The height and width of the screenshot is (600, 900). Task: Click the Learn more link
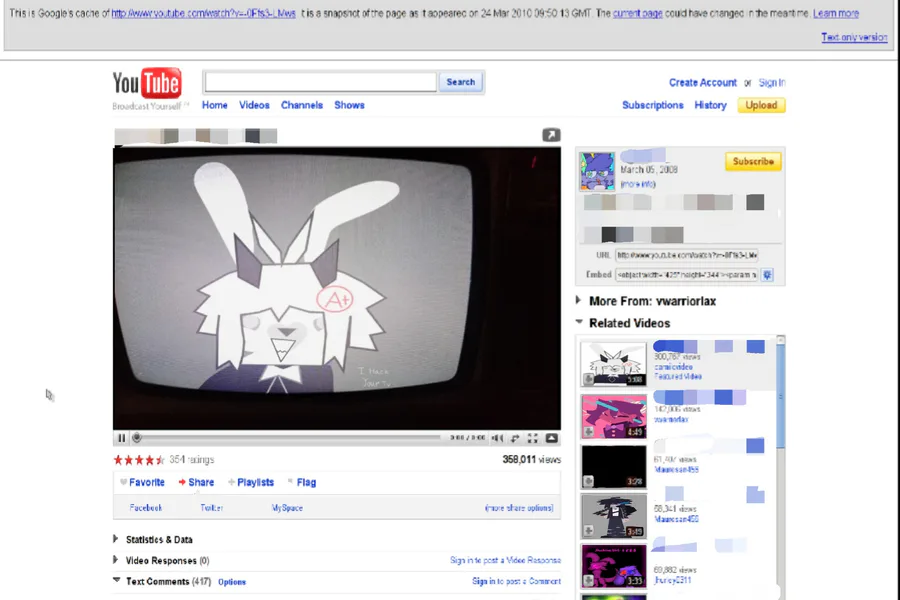[x=836, y=13]
